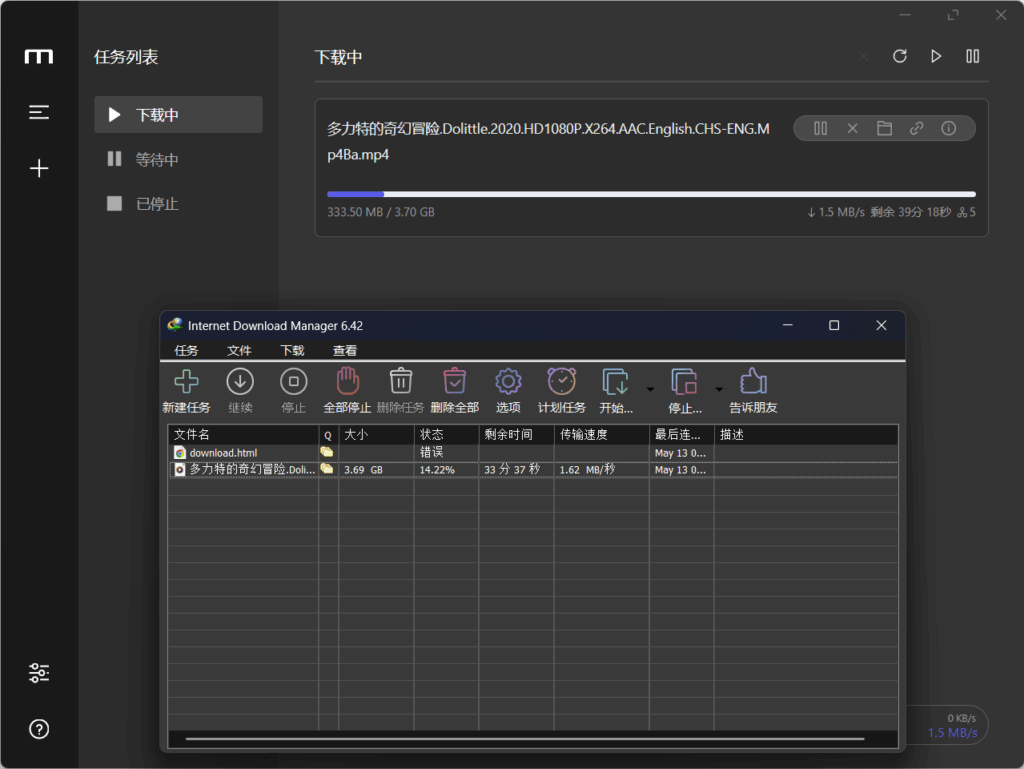Open the download folder icon in task card
This screenshot has width=1024, height=769.
coord(884,128)
